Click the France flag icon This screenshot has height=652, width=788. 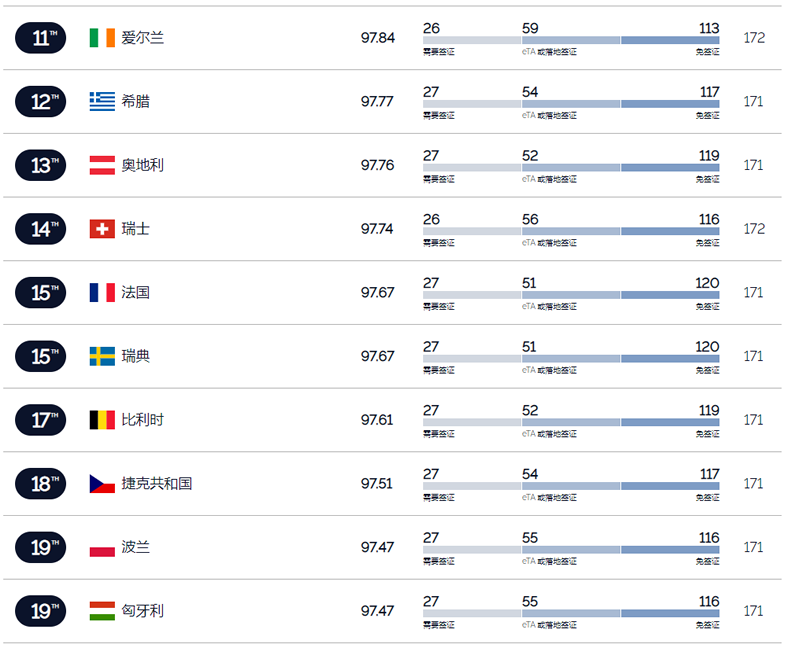tap(102, 293)
